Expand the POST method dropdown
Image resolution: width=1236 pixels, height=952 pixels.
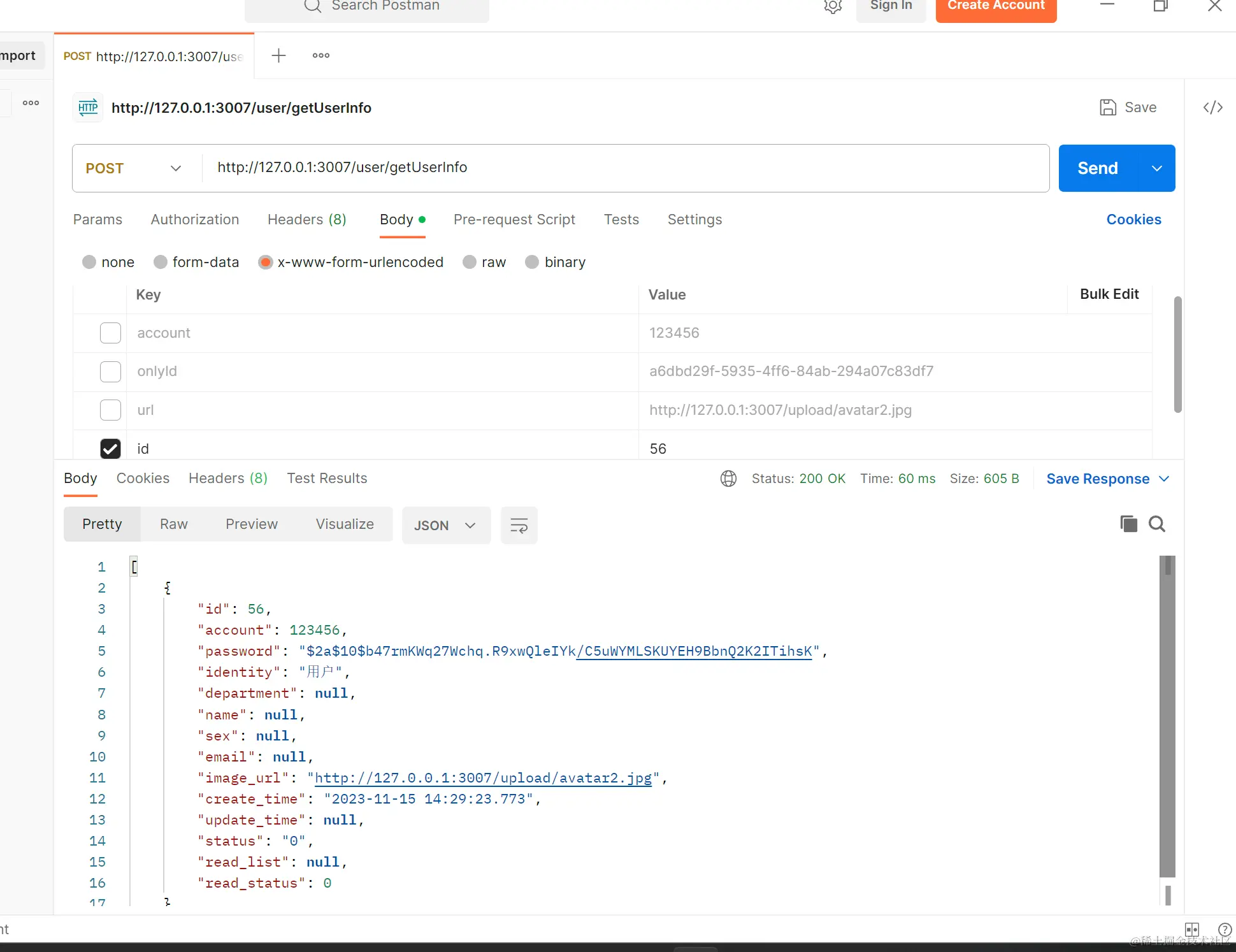point(175,168)
